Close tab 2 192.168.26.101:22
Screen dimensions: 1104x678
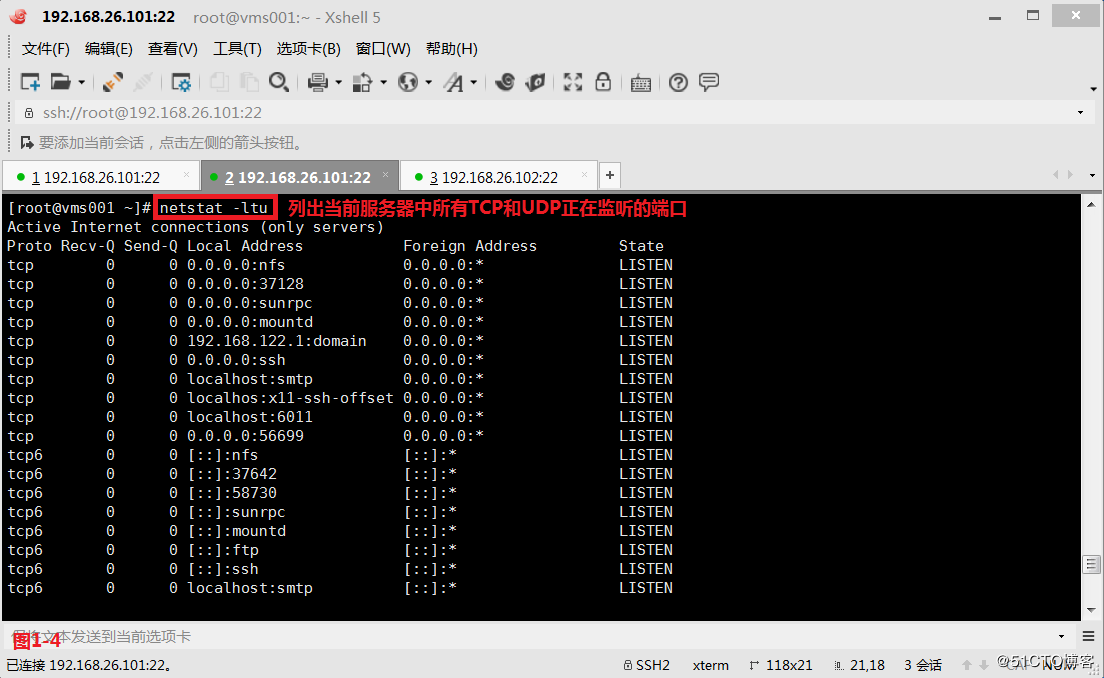click(386, 175)
